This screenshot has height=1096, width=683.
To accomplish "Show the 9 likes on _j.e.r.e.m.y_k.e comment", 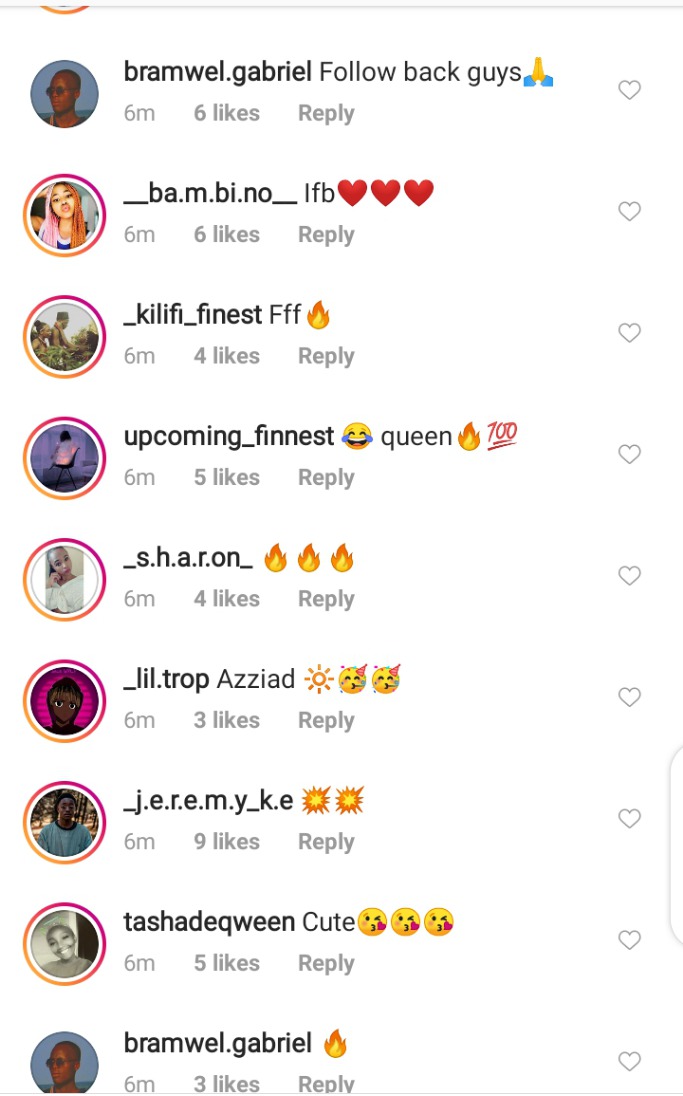I will click(227, 842).
